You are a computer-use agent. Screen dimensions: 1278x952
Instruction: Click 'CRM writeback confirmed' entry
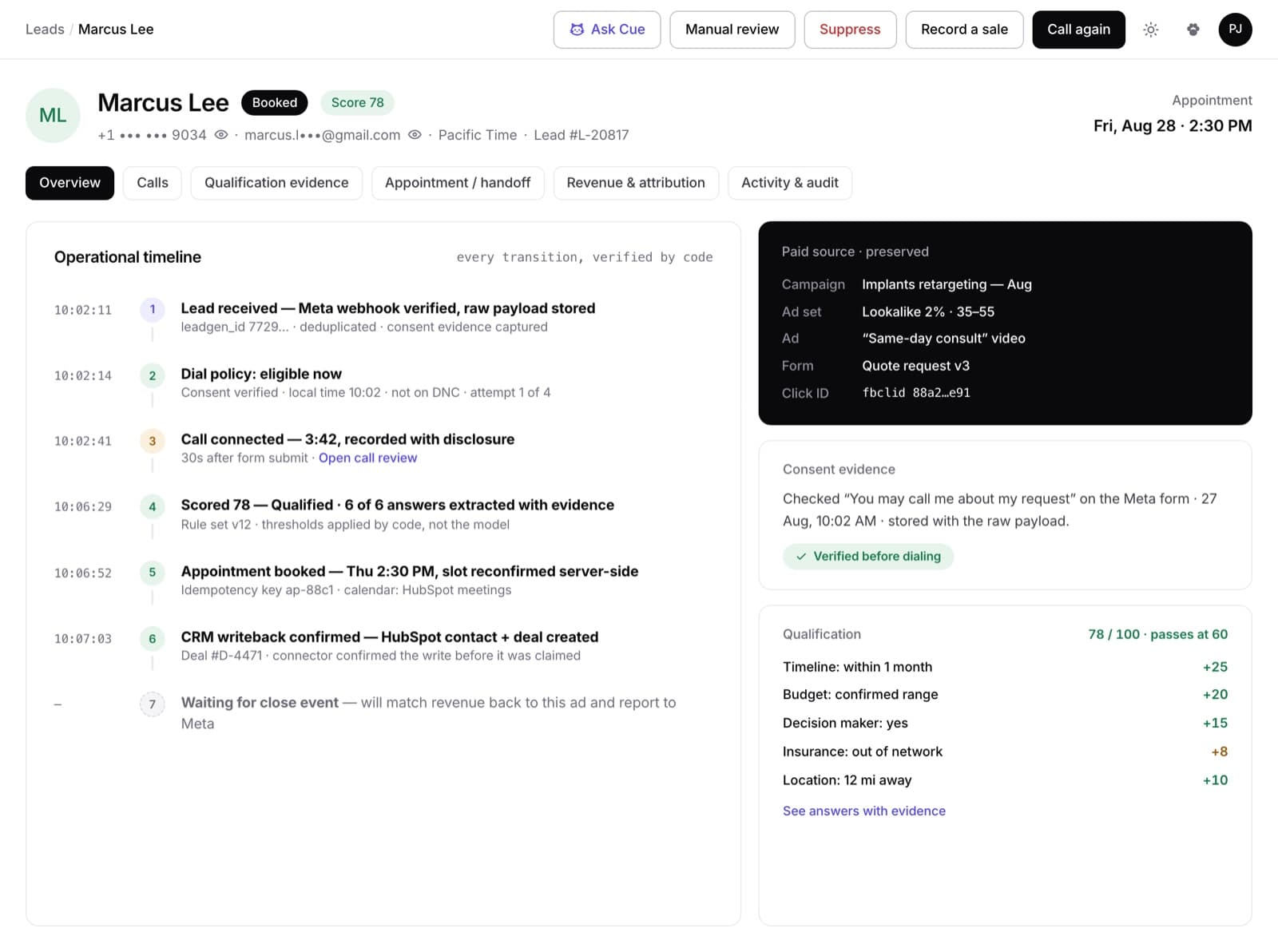[390, 637]
